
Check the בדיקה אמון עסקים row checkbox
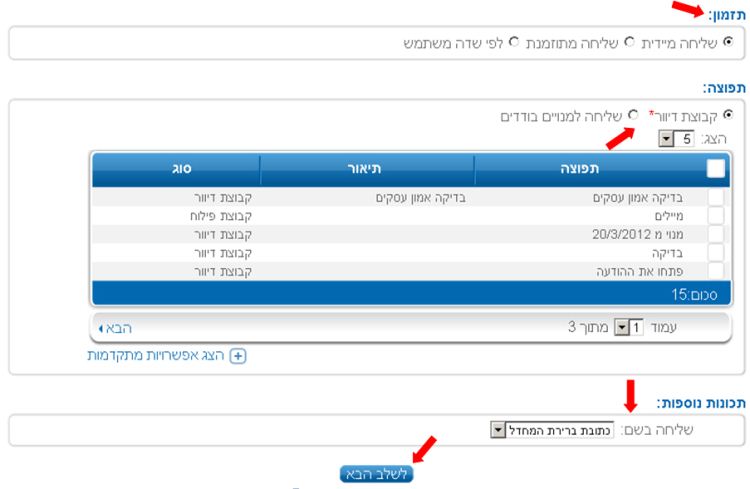point(716,198)
